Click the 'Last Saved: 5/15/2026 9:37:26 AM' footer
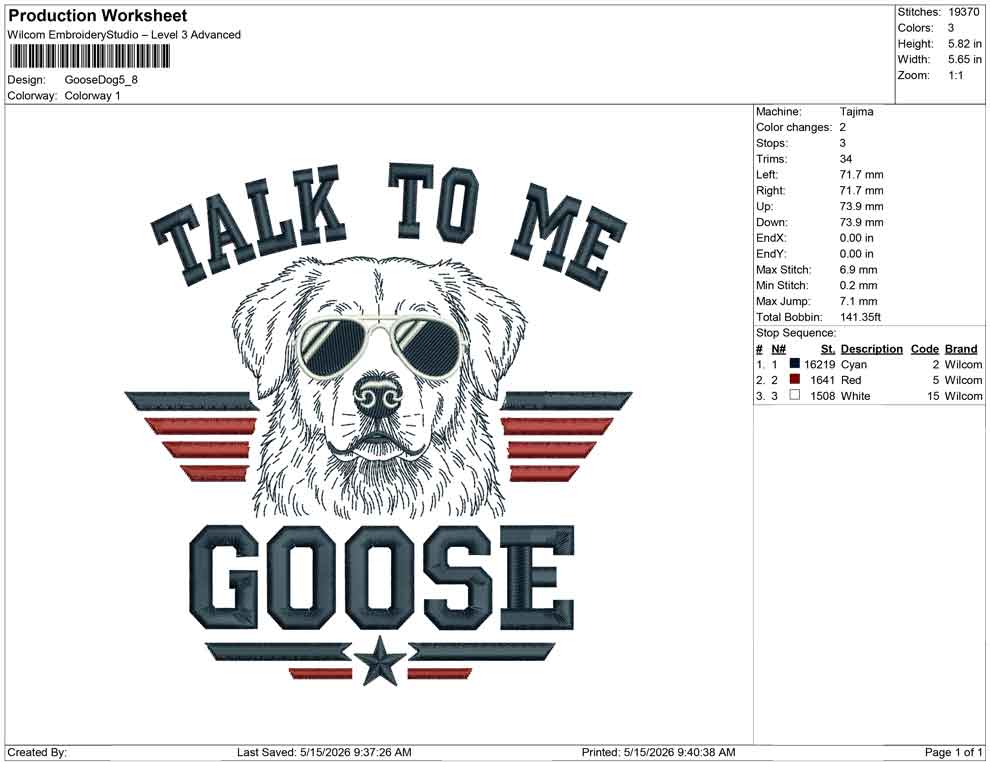This screenshot has height=762, width=990. 324,752
